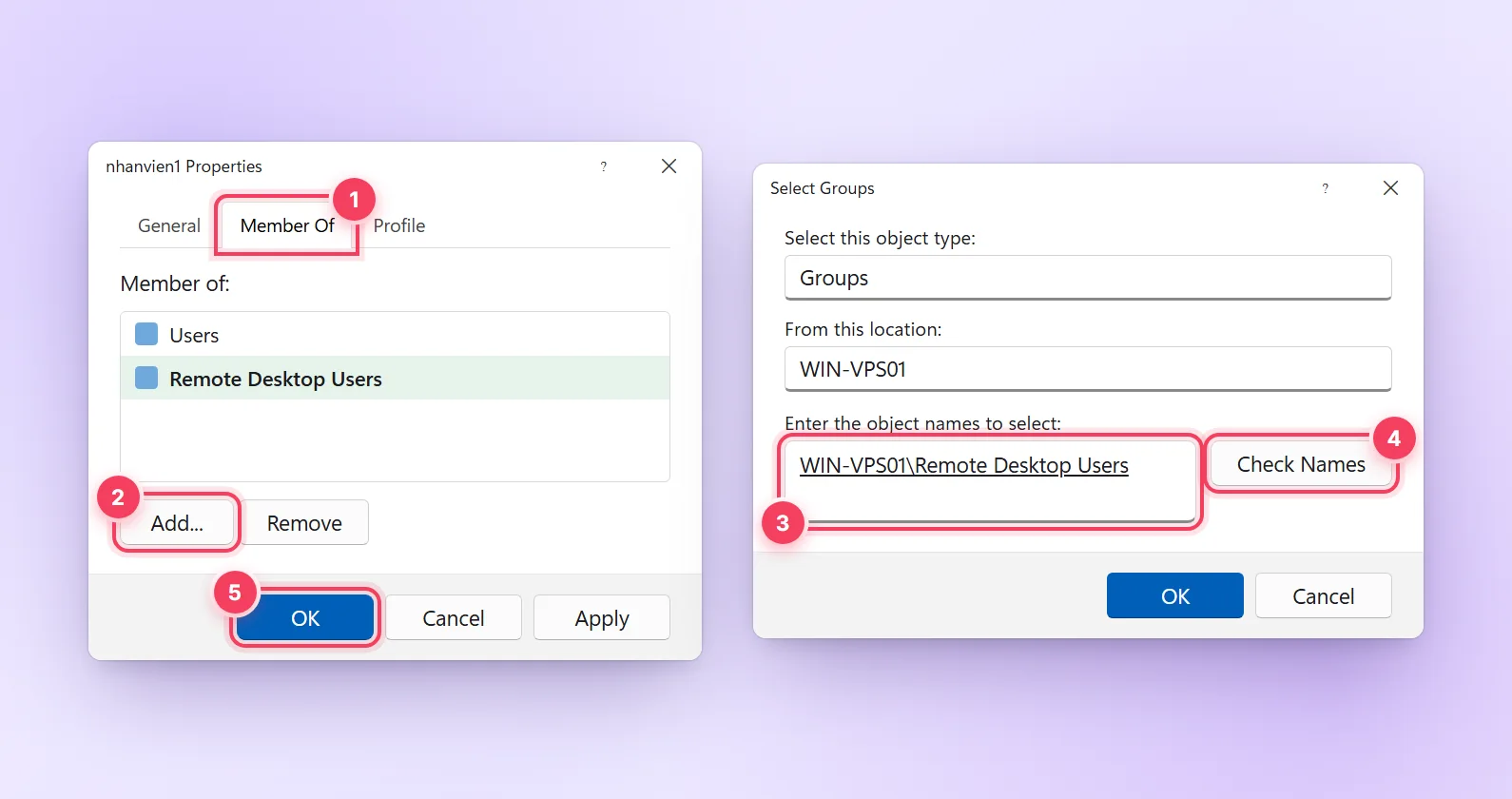This screenshot has height=799, width=1512.
Task: Confirm with OK in nhanvien1 Properties
Action: point(305,618)
